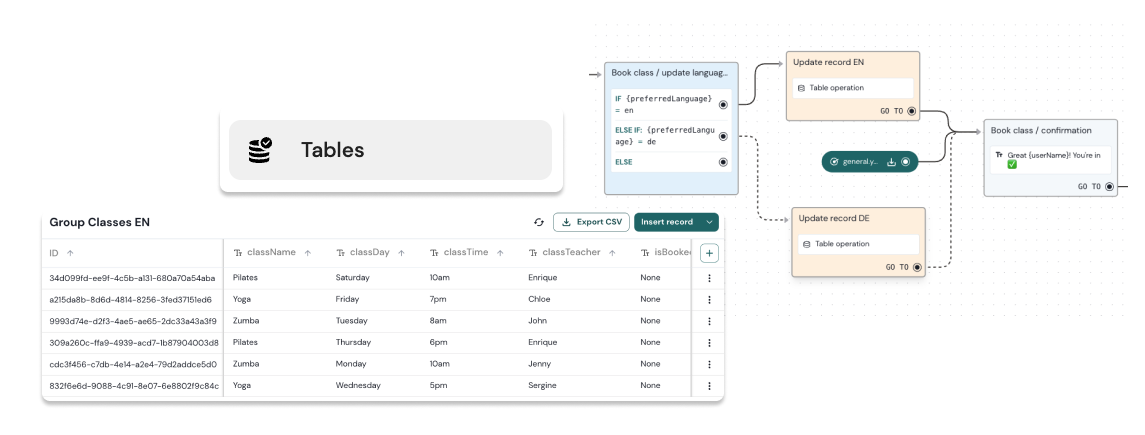Click the Tables database icon
This screenshot has width=1145, height=435.
tap(260, 150)
